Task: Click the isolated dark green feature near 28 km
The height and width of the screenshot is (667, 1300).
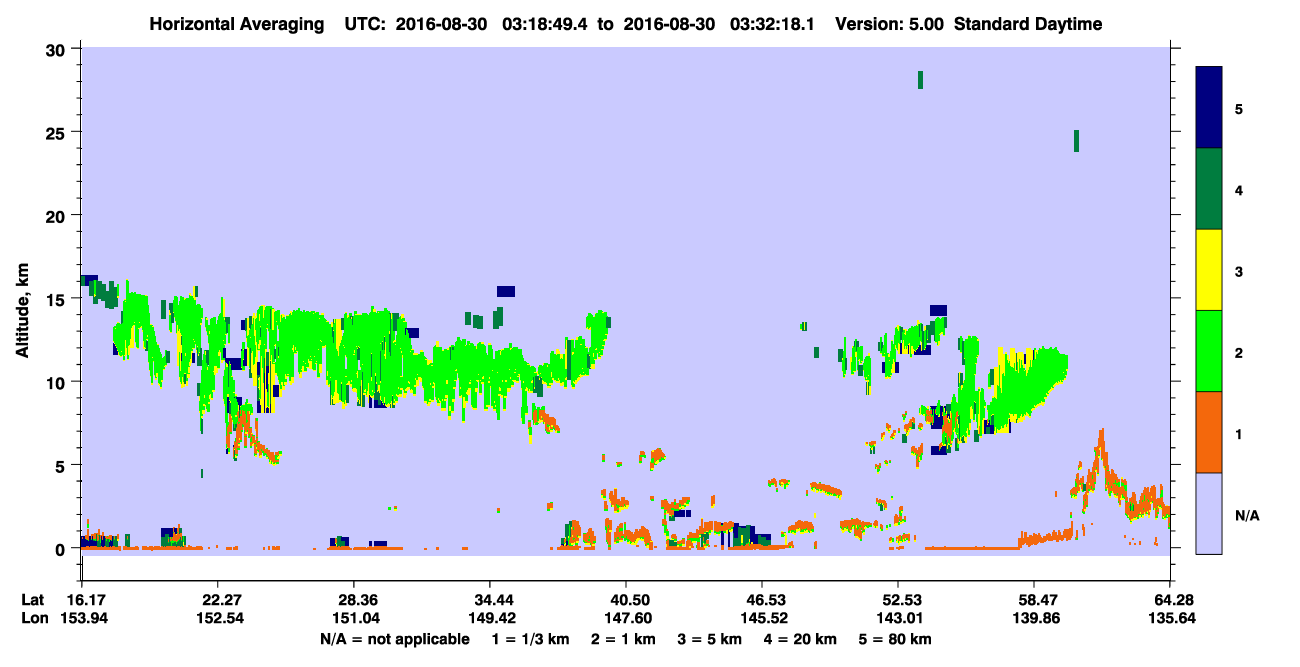Action: pyautogui.click(x=920, y=80)
